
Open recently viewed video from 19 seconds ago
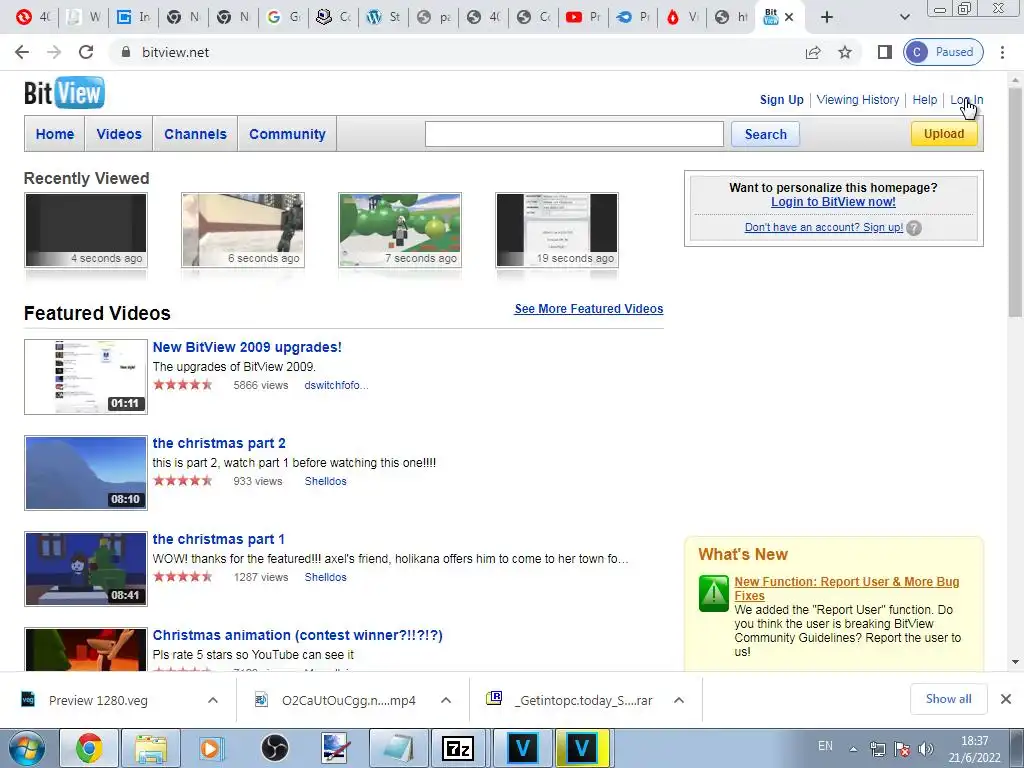[557, 231]
